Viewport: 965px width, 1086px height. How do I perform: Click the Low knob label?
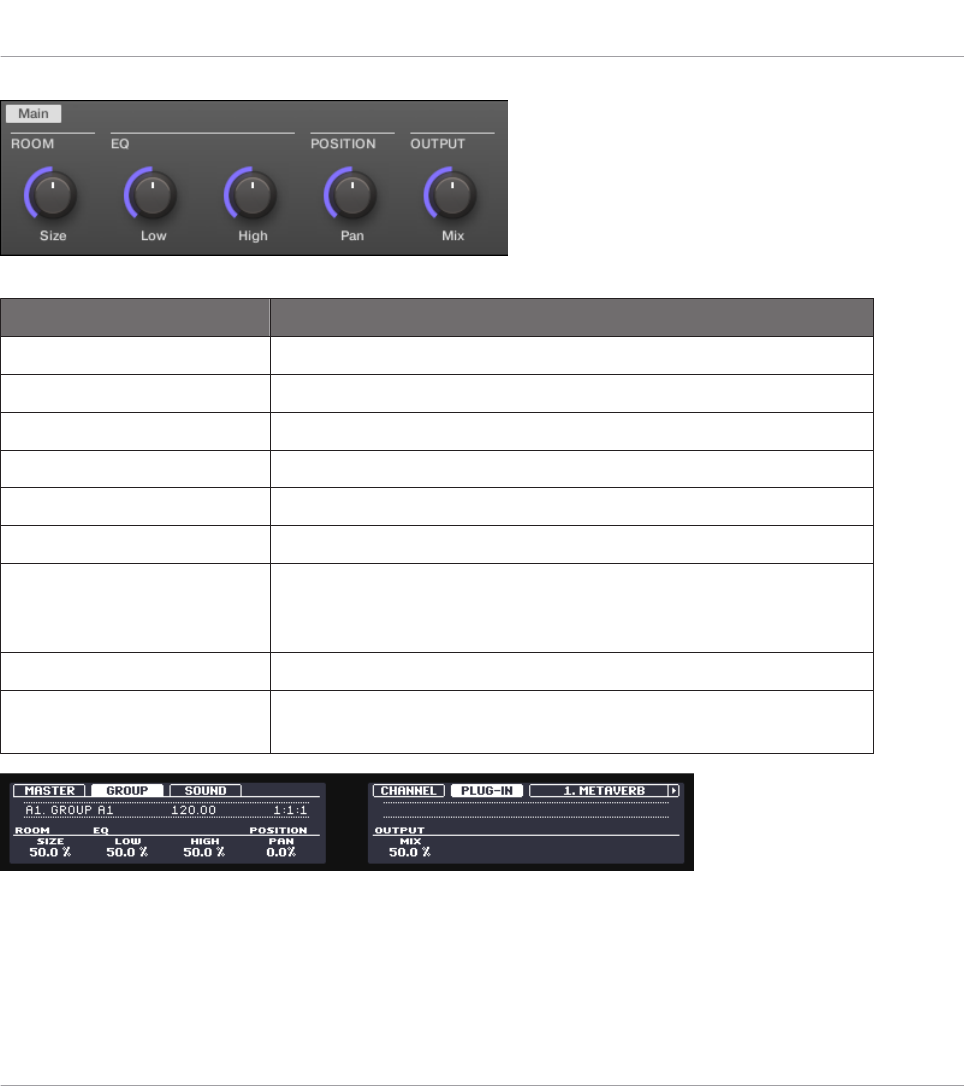click(153, 235)
